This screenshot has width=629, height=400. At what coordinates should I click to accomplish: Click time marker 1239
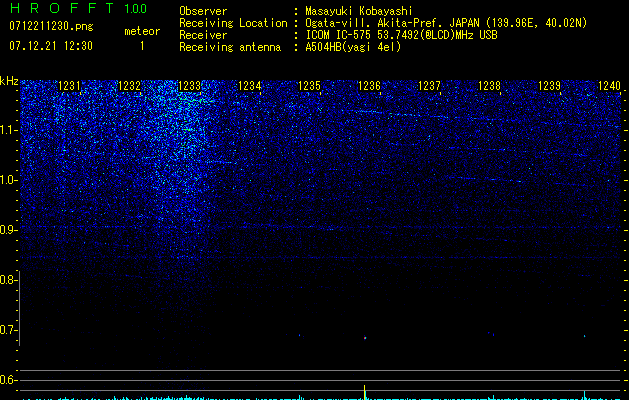[x=549, y=85]
